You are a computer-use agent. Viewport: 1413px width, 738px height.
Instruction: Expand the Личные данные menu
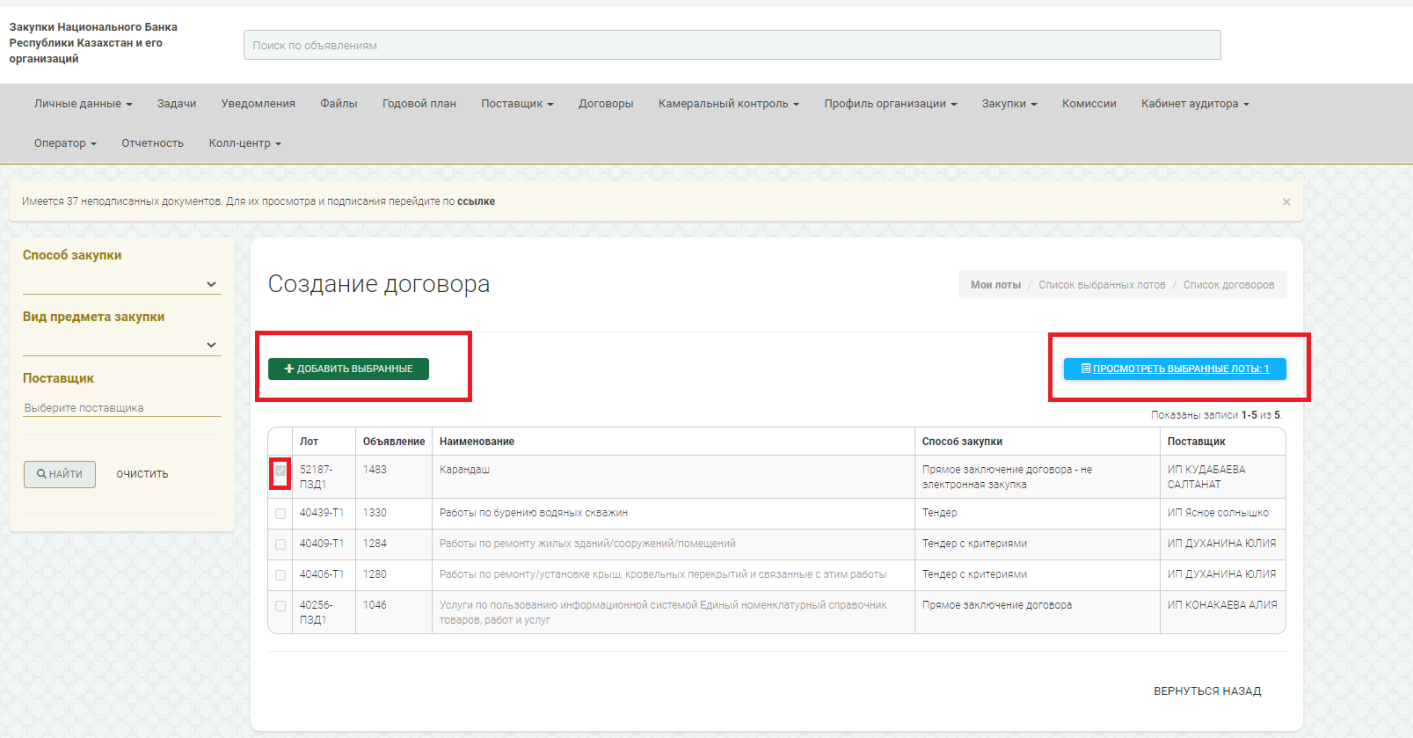coord(84,104)
